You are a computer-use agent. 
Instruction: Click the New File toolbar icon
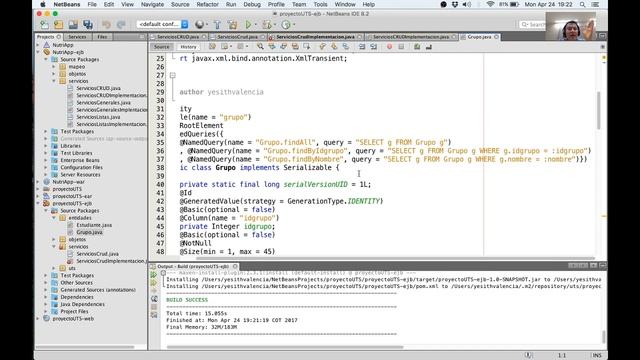click(44, 25)
